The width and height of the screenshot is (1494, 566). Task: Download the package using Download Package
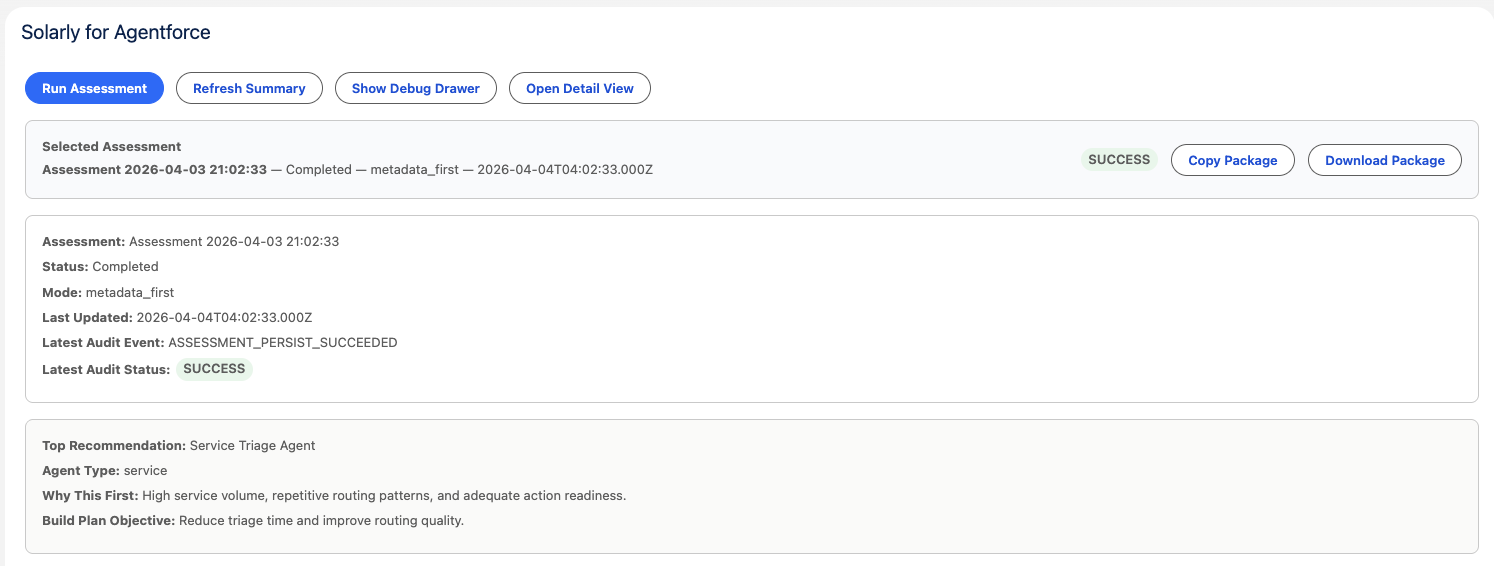click(x=1385, y=160)
